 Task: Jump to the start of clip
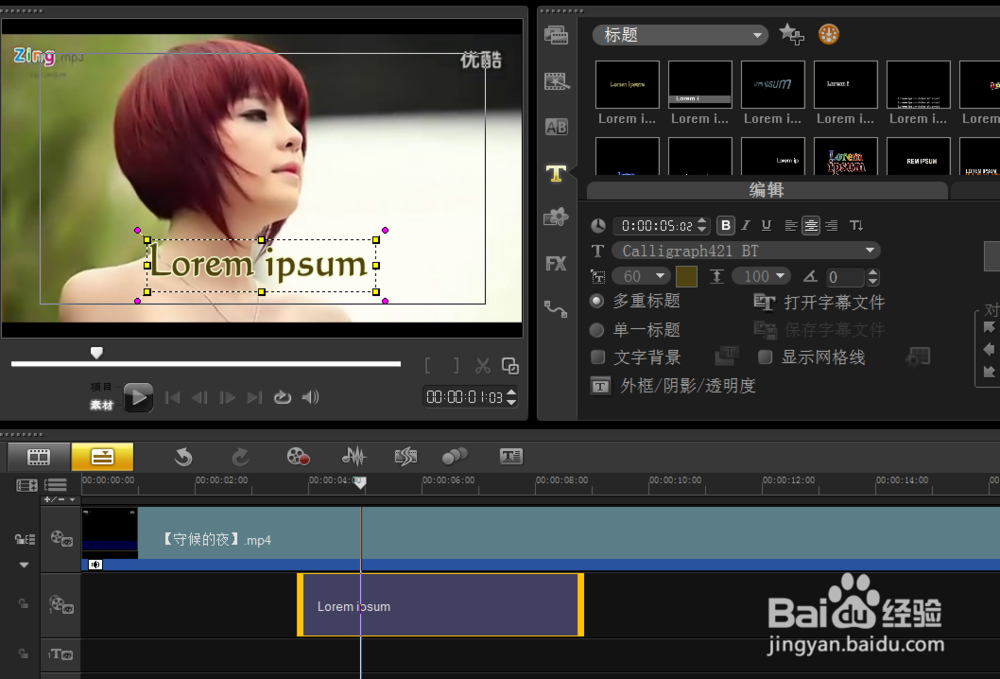[x=172, y=398]
